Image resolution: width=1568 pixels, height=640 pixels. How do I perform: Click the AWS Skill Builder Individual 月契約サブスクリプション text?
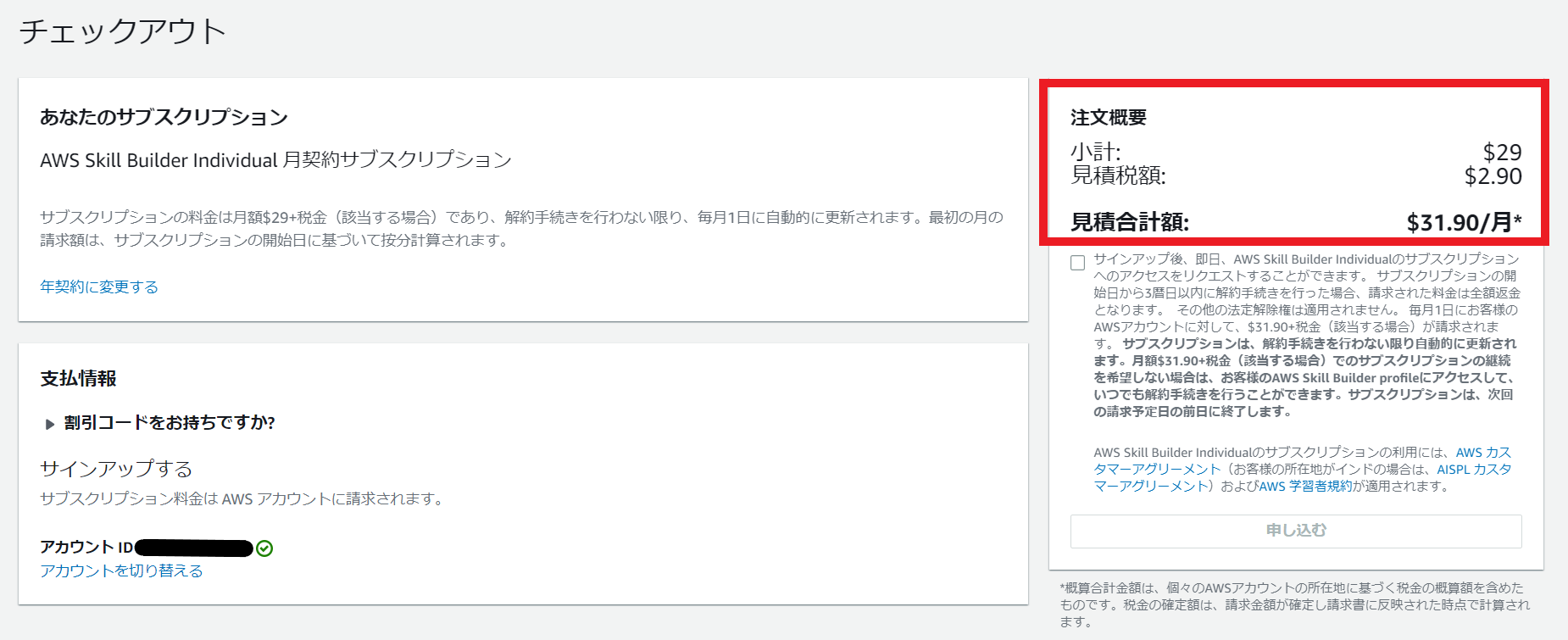[276, 160]
